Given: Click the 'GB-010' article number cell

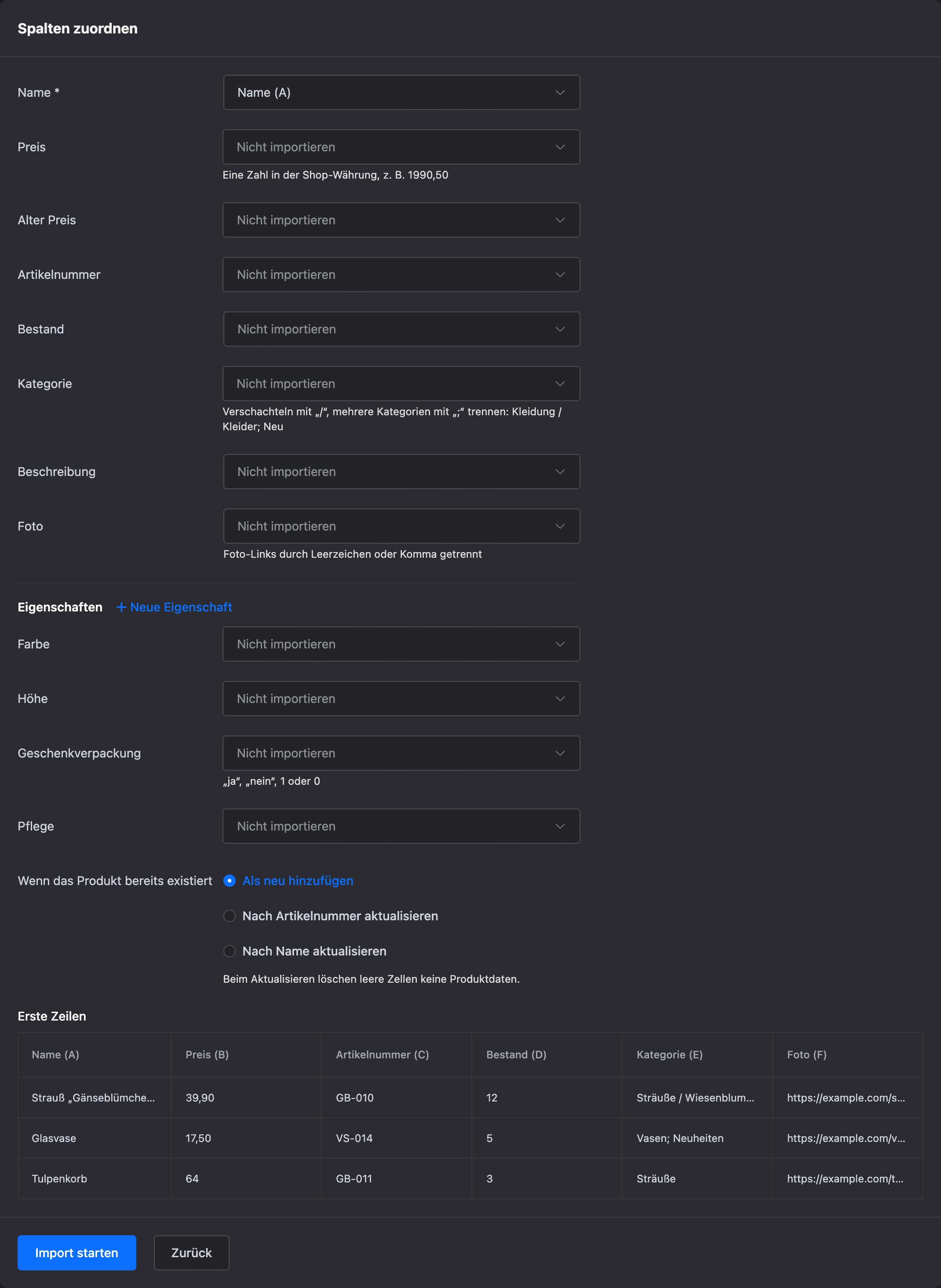Looking at the screenshot, I should (397, 1098).
